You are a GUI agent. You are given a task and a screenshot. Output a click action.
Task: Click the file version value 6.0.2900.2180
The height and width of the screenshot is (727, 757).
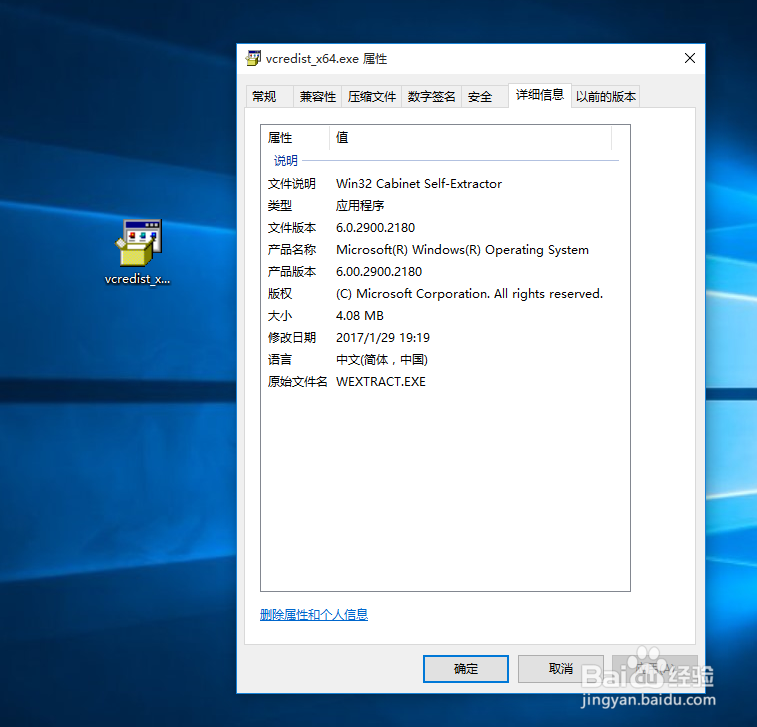coord(375,227)
